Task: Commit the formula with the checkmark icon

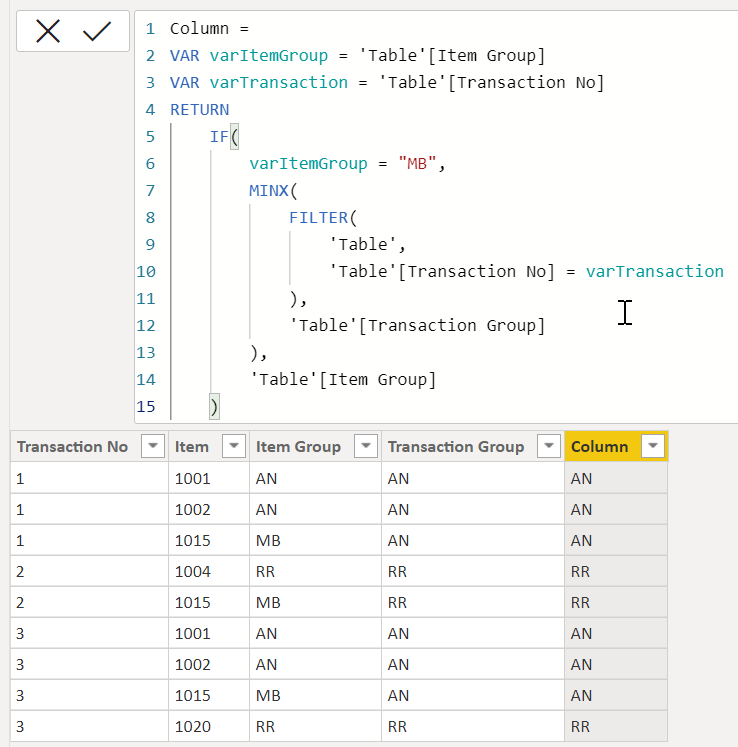Action: click(x=97, y=31)
